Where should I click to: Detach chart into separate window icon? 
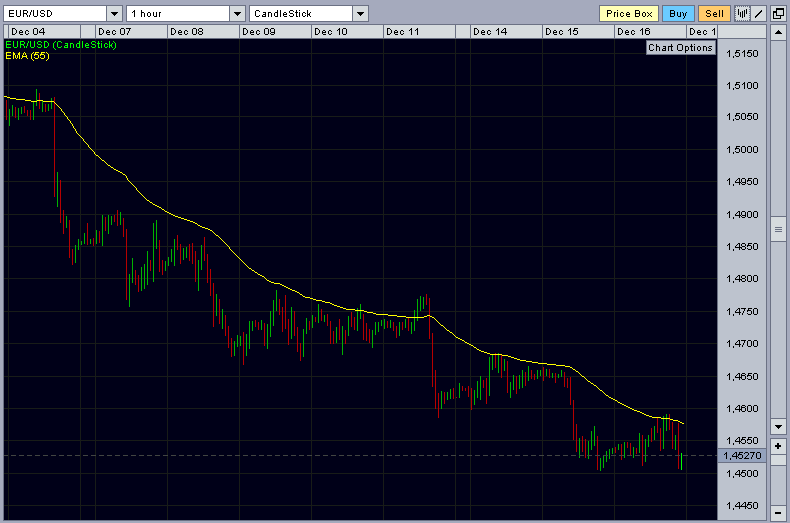tap(778, 14)
